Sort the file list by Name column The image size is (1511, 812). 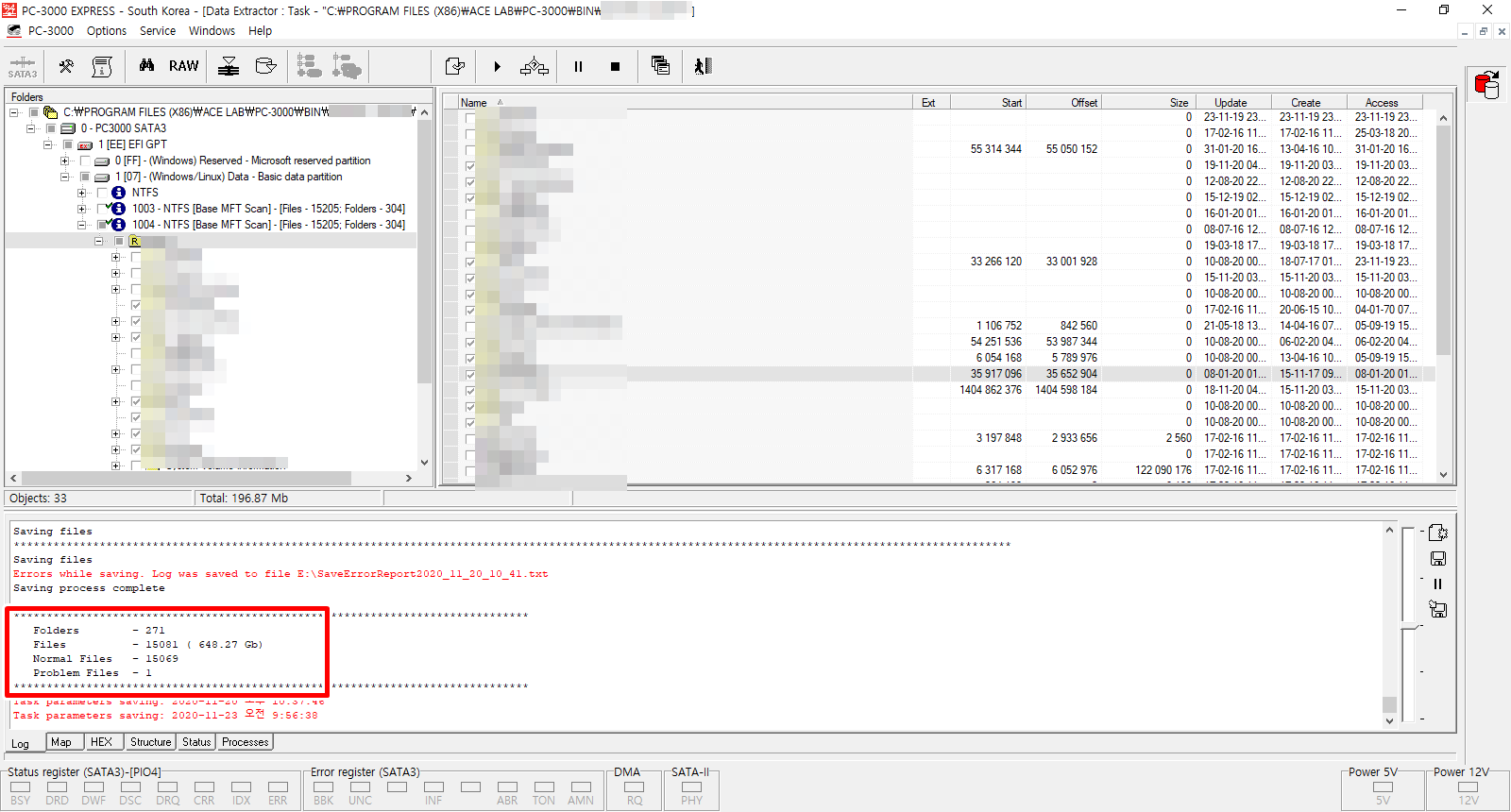pos(685,103)
